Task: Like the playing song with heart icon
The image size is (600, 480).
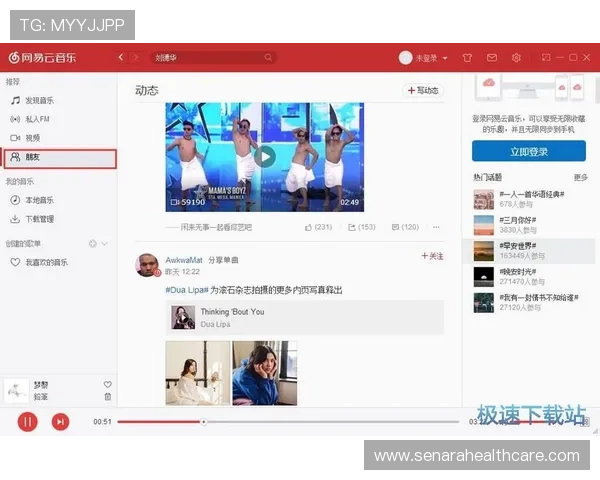Action: [x=108, y=384]
